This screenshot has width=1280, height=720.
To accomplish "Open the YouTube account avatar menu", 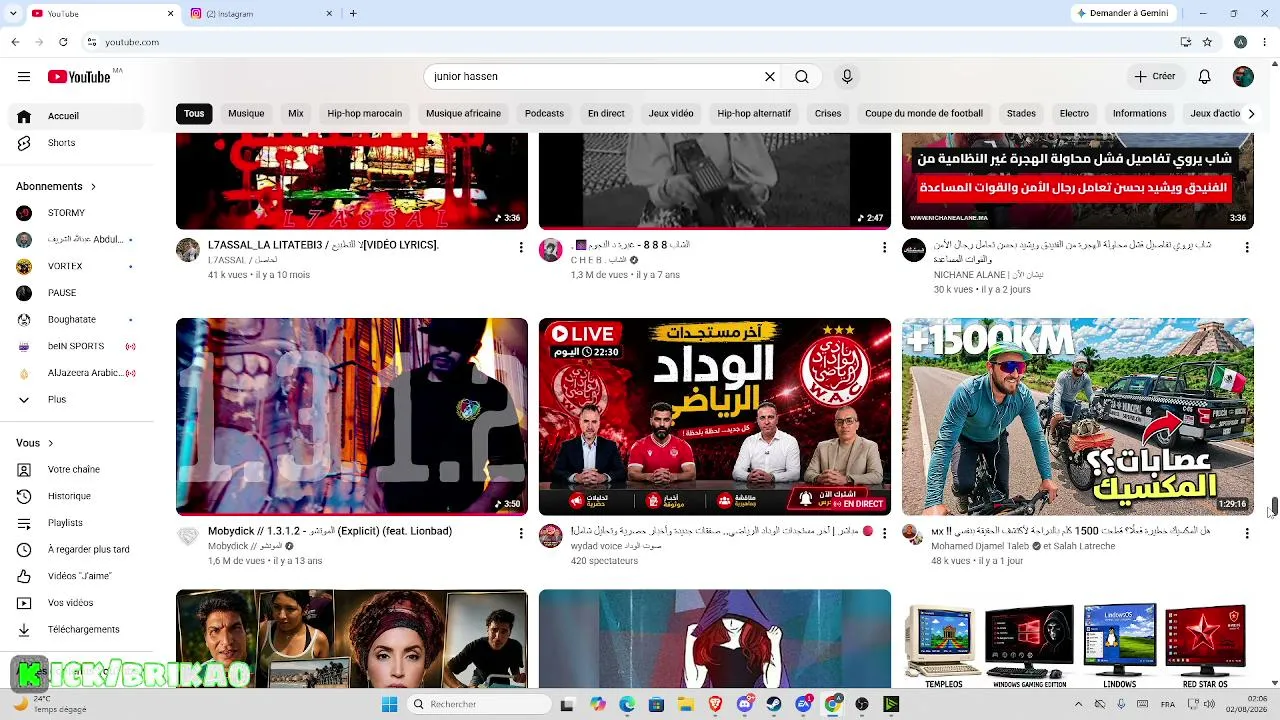I will 1243,77.
